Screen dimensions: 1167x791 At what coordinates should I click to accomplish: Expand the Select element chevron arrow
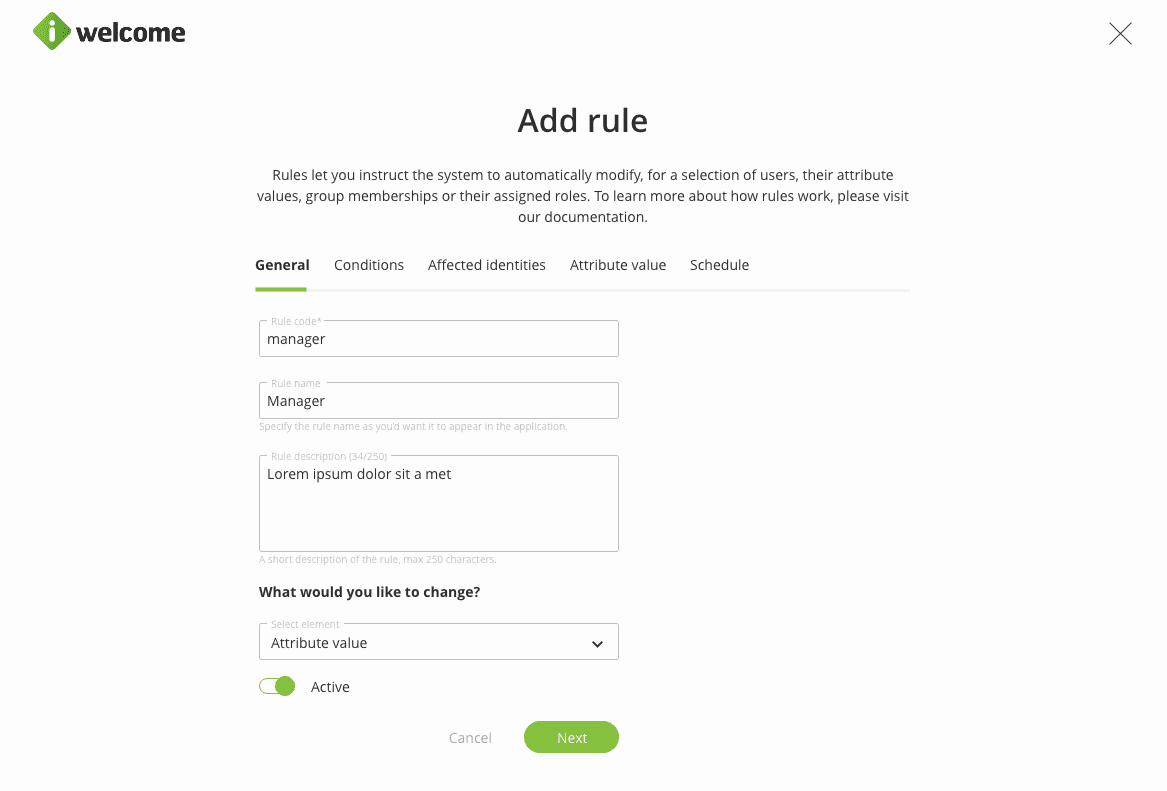597,644
